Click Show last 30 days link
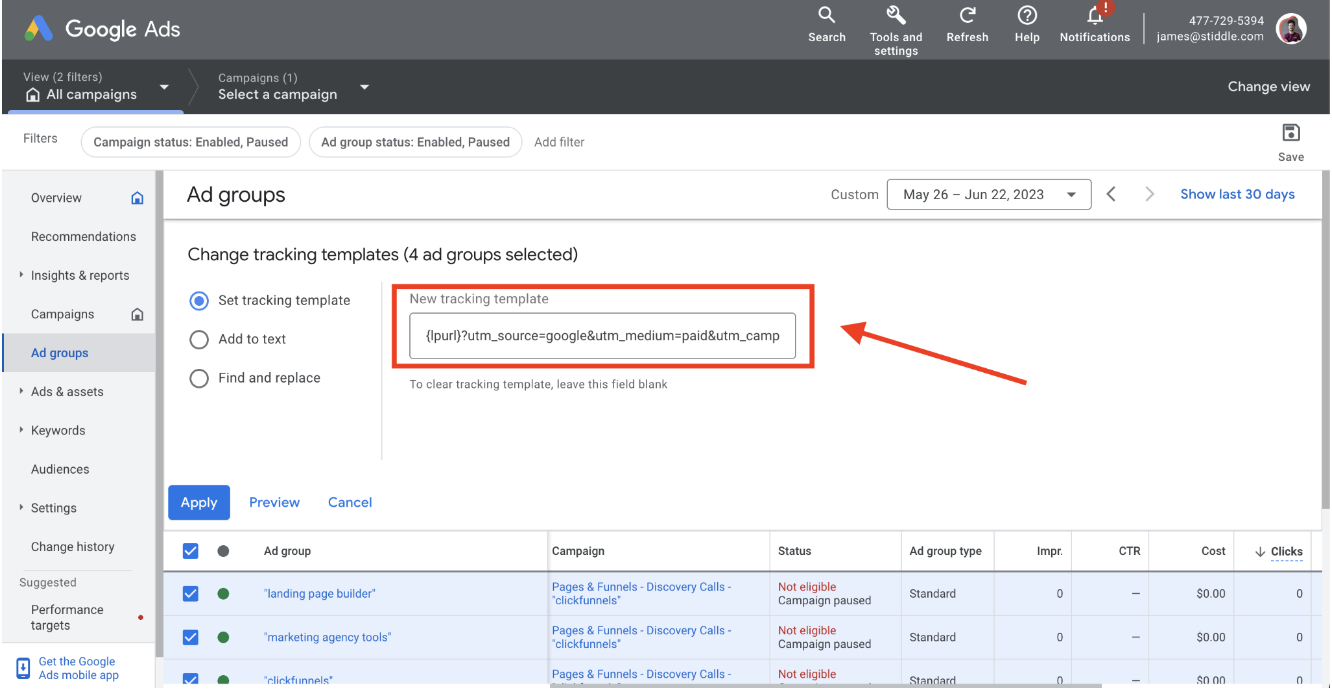The width and height of the screenshot is (1332, 690). pos(1237,194)
